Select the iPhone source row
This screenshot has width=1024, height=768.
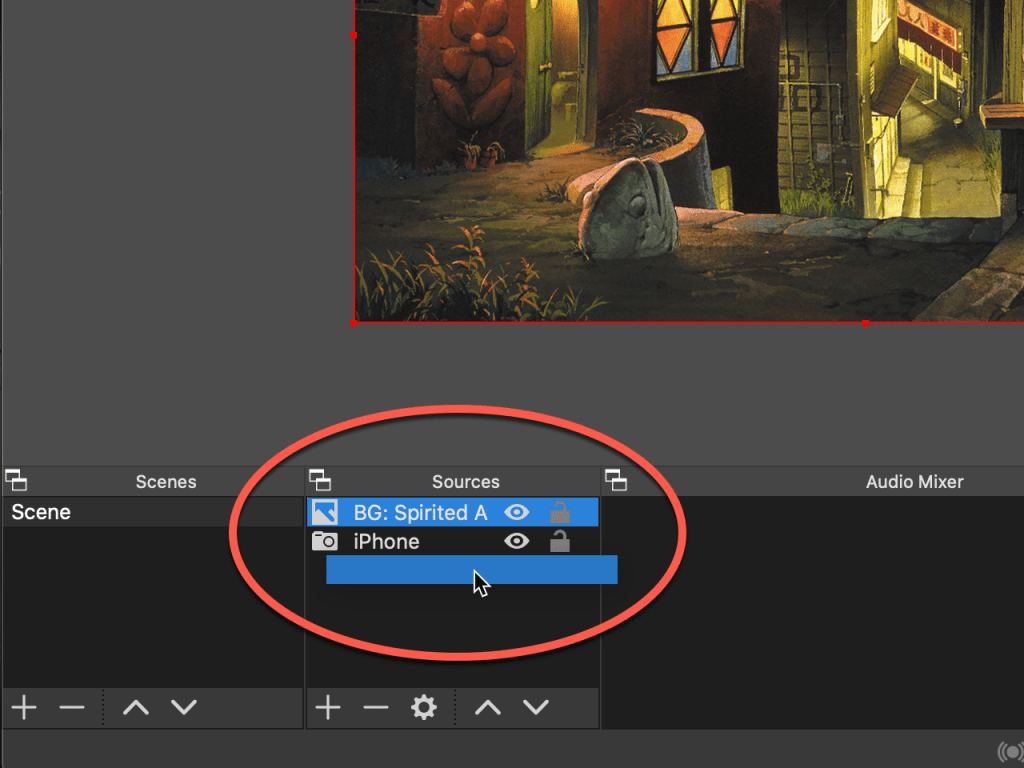click(453, 541)
